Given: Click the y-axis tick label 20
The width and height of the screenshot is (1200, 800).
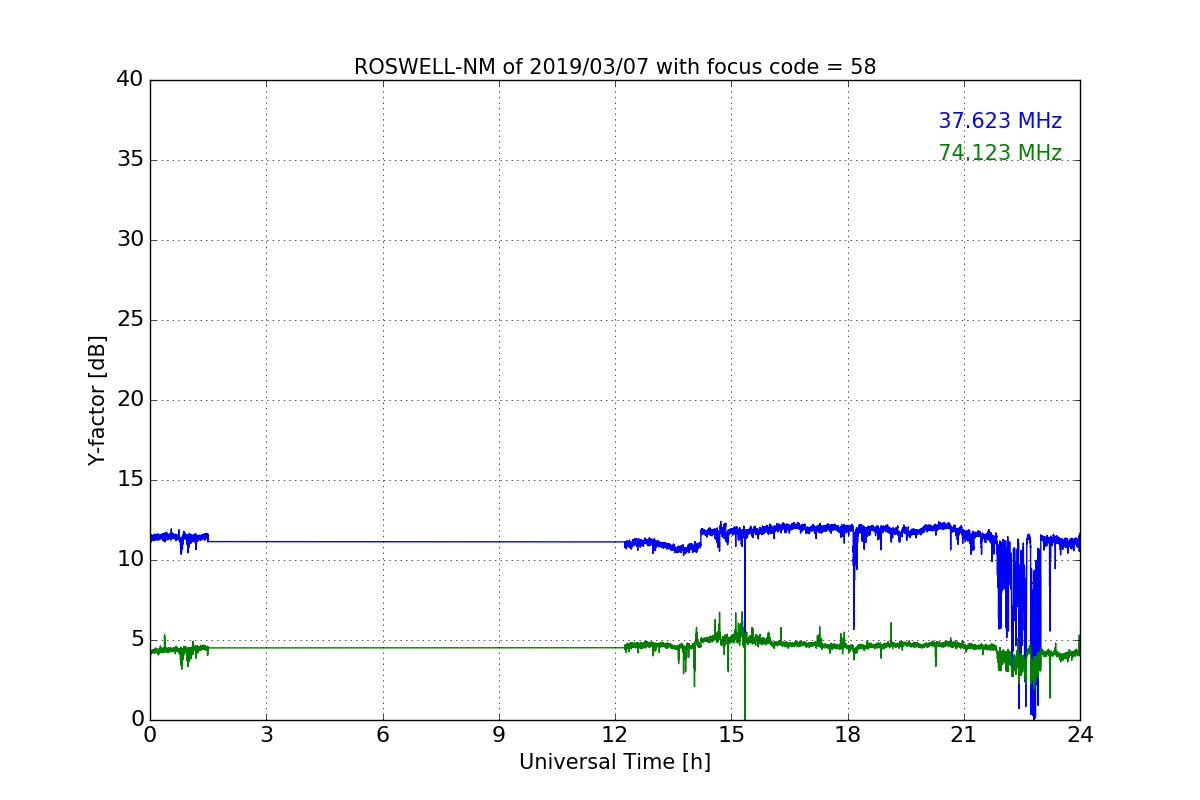Looking at the screenshot, I should [129, 400].
